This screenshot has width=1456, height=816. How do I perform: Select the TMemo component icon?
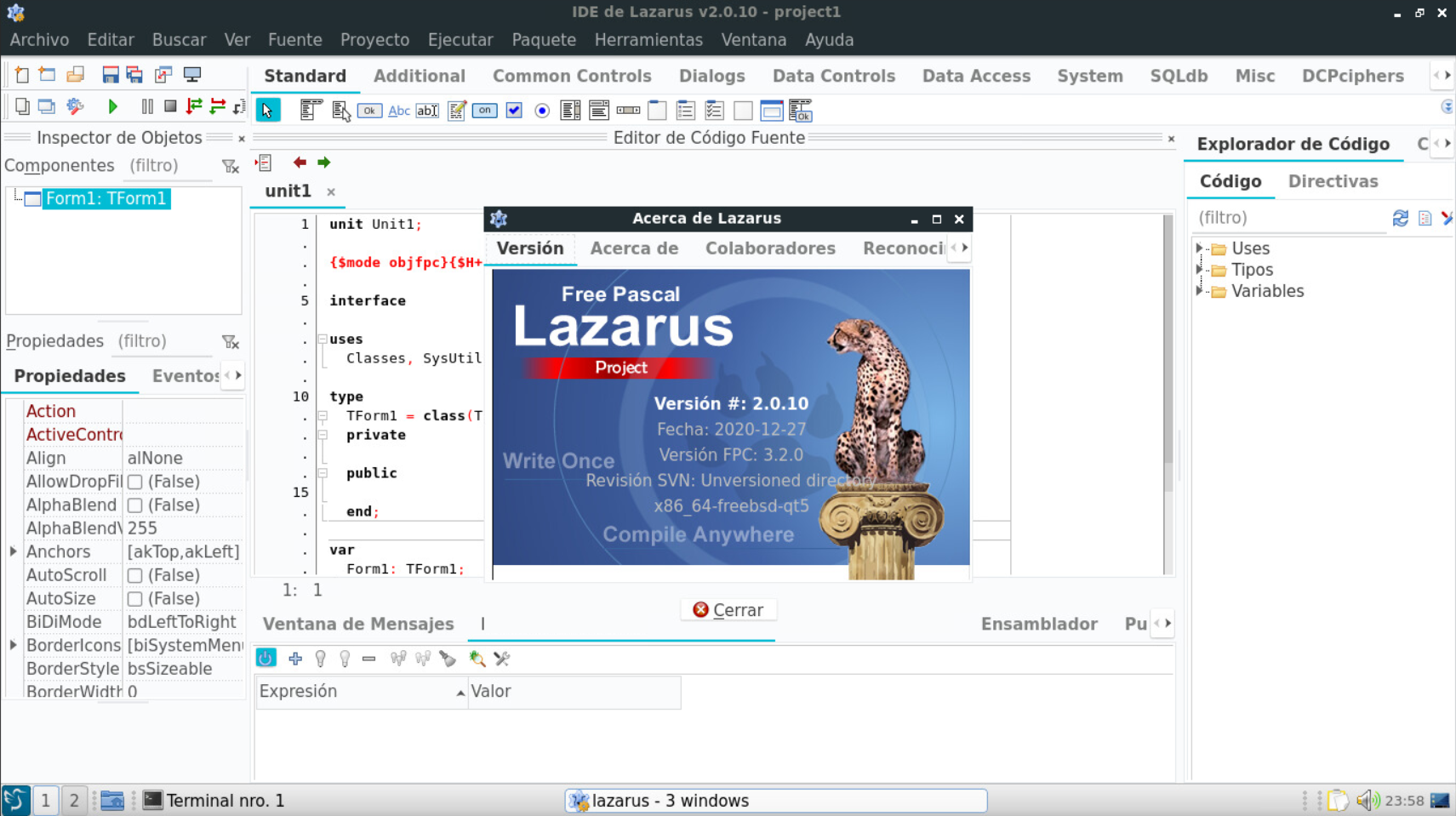pyautogui.click(x=457, y=110)
